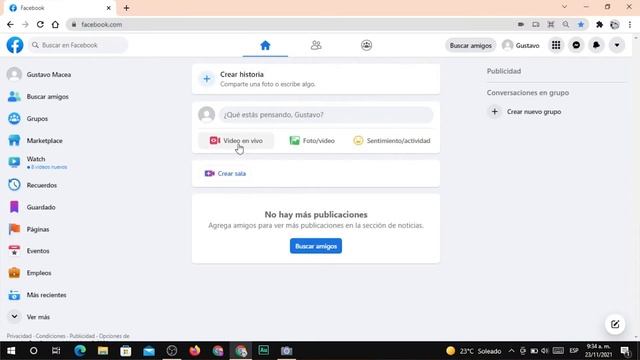640x360 pixels.
Task: Expand the account dropdown arrow
Action: (x=617, y=45)
